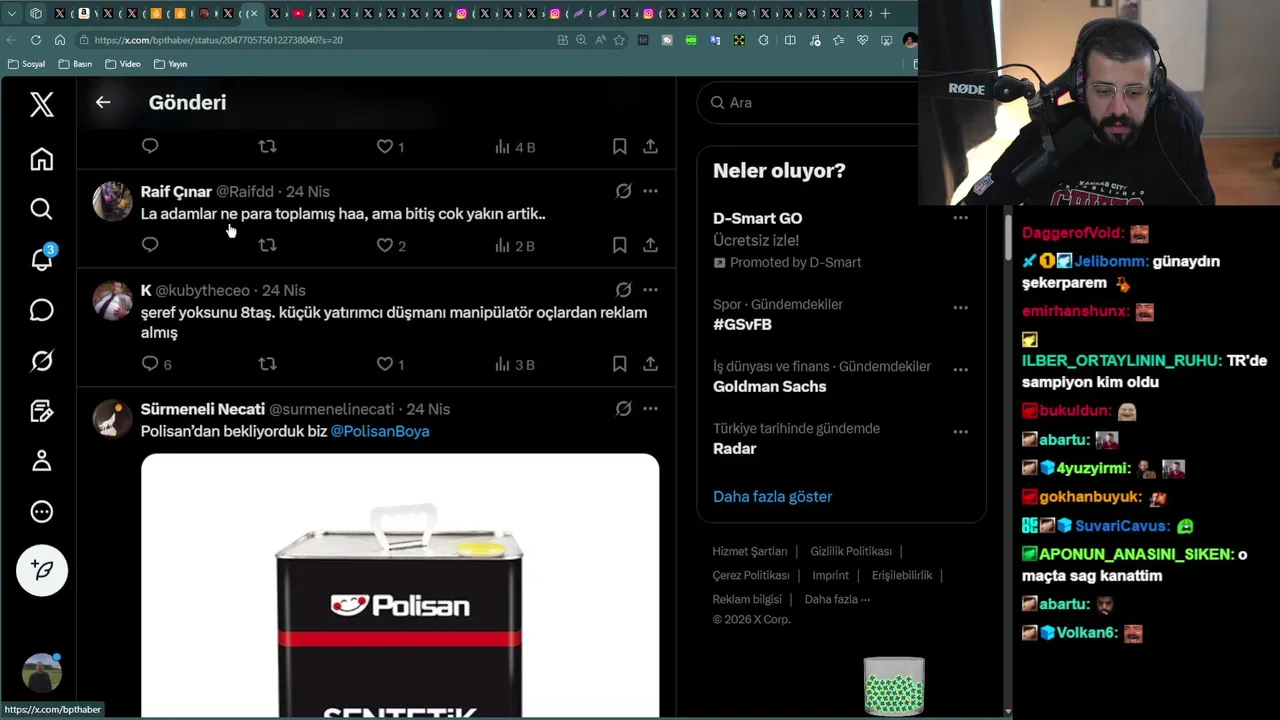Open Grok actions on kubytheceo post
This screenshot has height=720, width=1280.
click(x=623, y=290)
